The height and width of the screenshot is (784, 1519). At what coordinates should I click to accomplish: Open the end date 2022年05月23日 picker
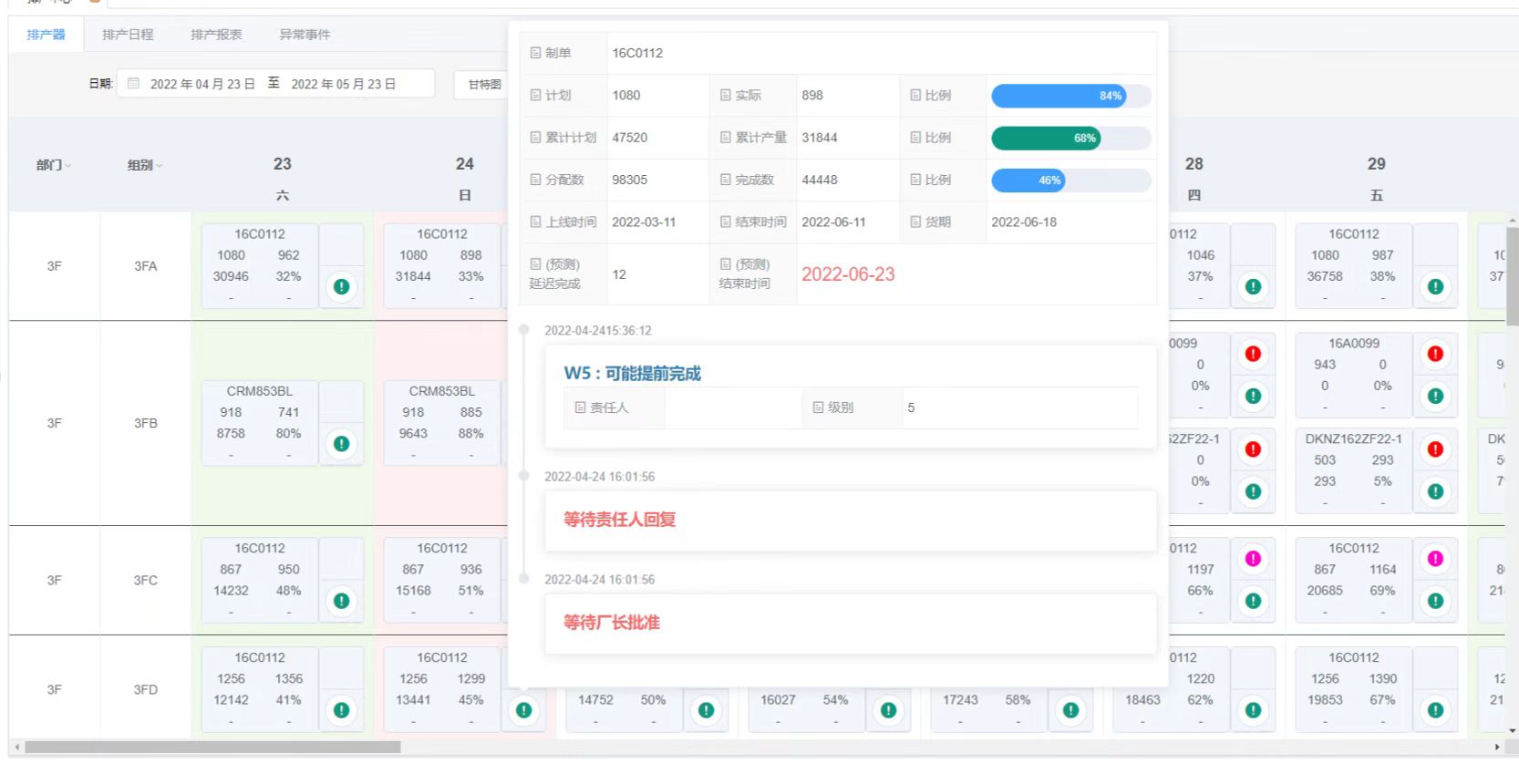343,84
